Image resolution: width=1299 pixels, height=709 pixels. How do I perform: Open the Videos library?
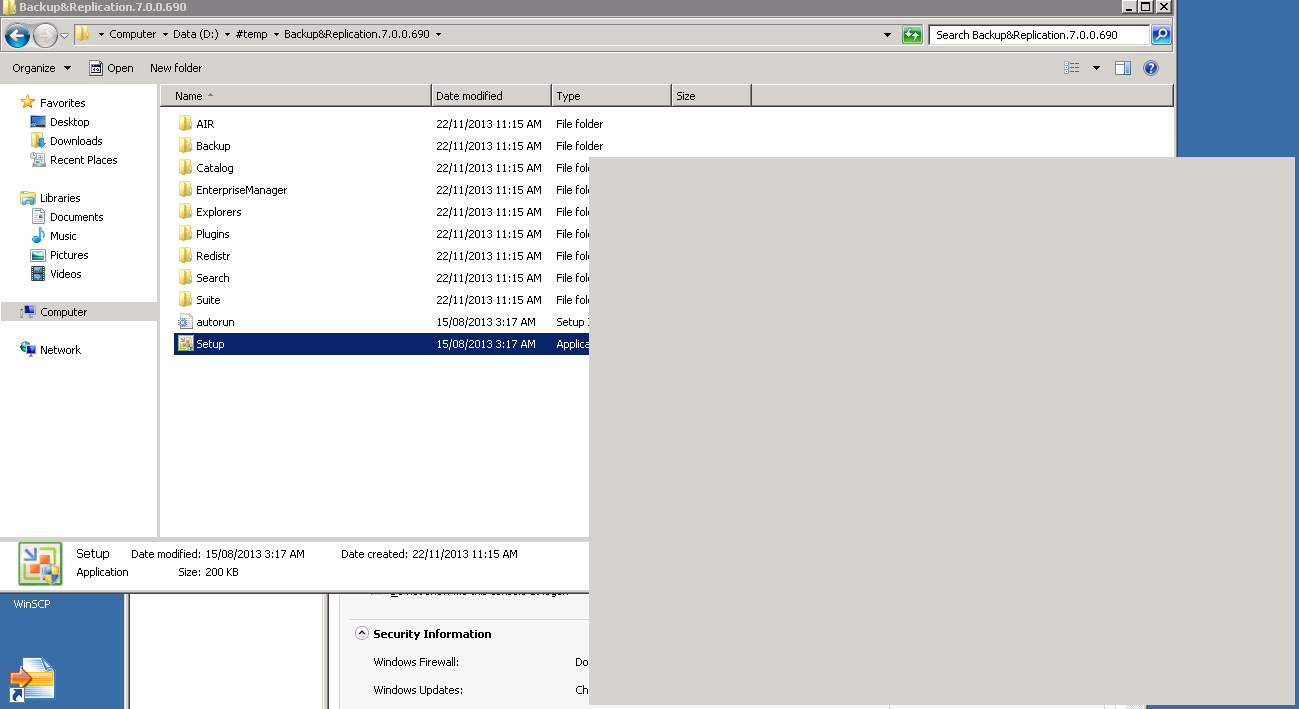click(x=65, y=274)
